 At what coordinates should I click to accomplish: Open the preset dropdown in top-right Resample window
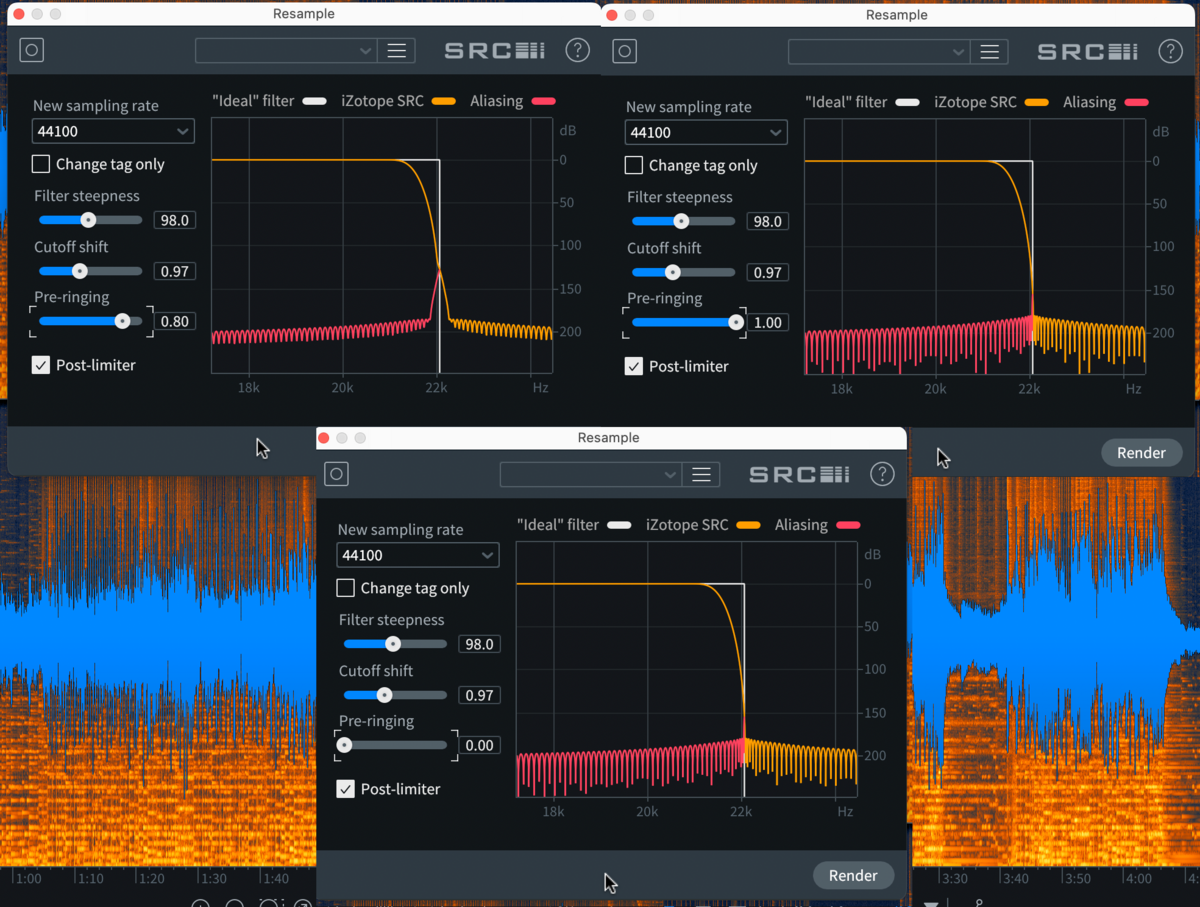pos(878,52)
